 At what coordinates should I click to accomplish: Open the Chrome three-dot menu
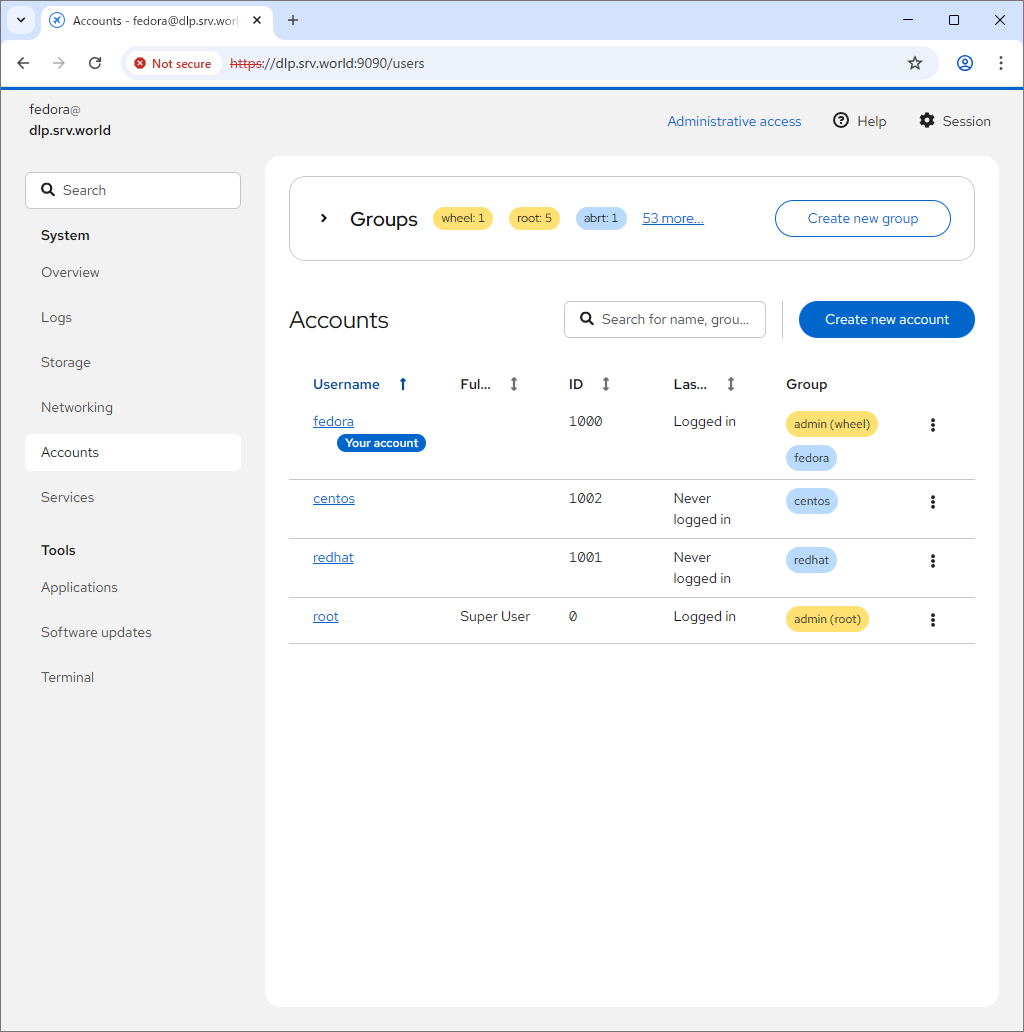[1001, 63]
